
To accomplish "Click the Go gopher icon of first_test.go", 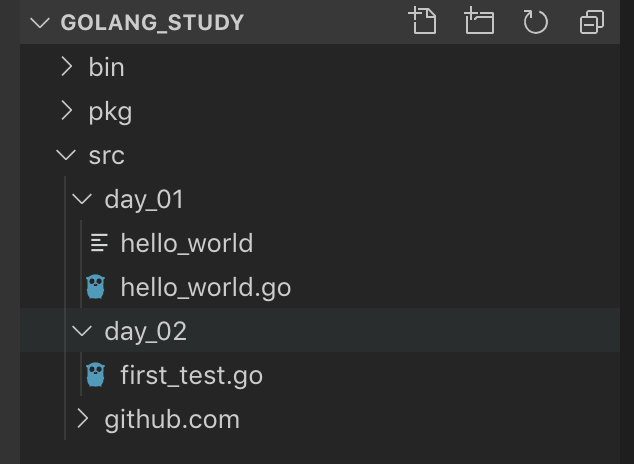I will point(95,375).
